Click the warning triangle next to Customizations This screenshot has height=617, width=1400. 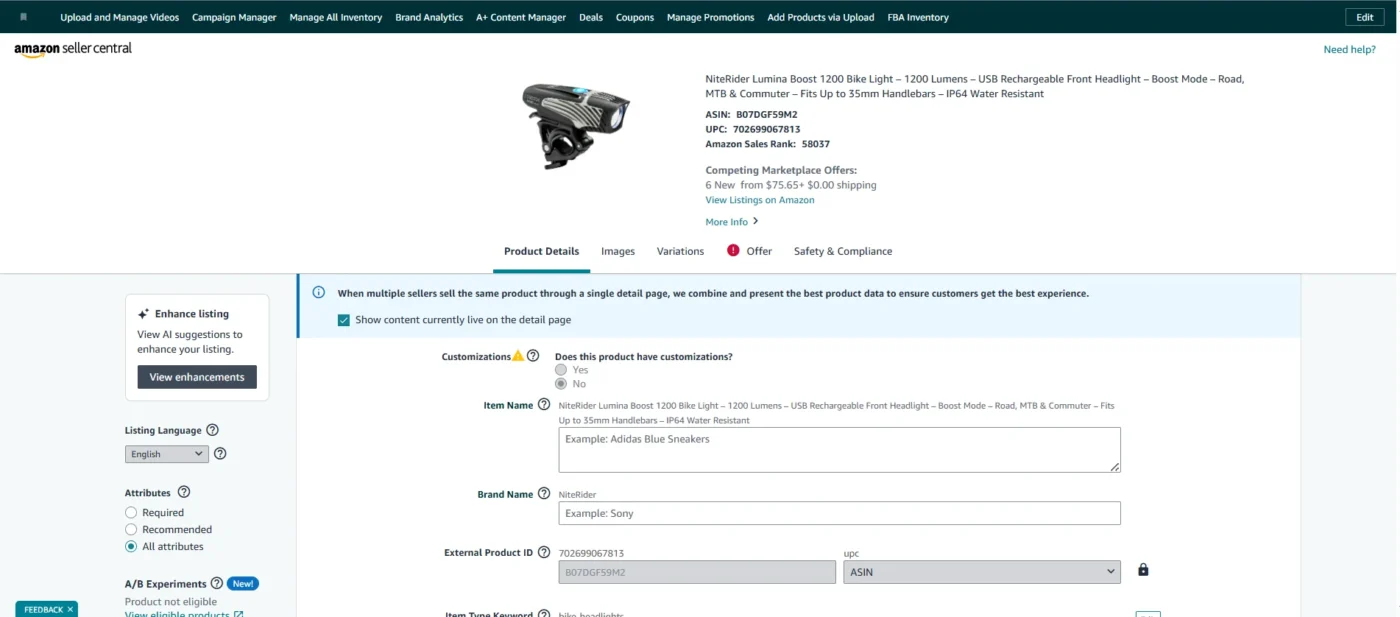coord(518,356)
